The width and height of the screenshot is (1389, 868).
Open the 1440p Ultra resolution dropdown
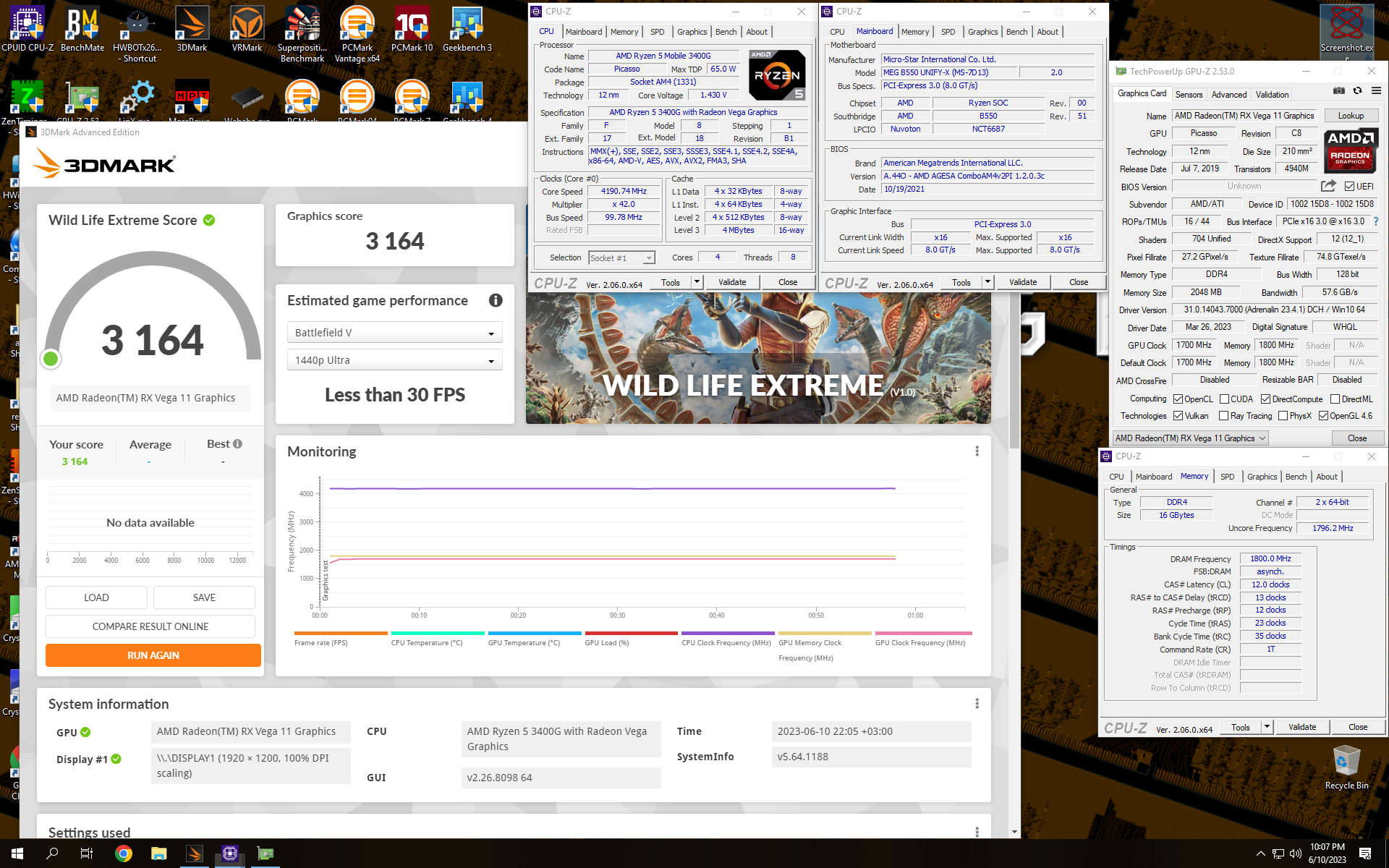pyautogui.click(x=395, y=360)
